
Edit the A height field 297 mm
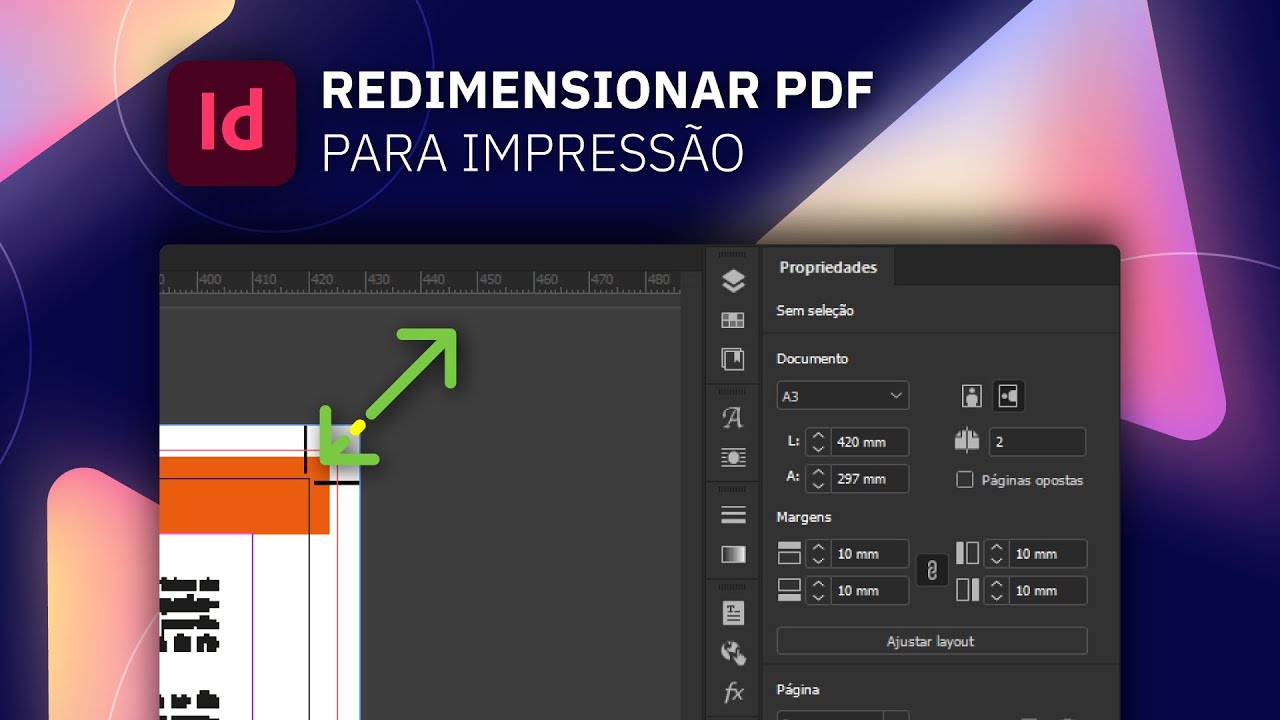point(869,478)
